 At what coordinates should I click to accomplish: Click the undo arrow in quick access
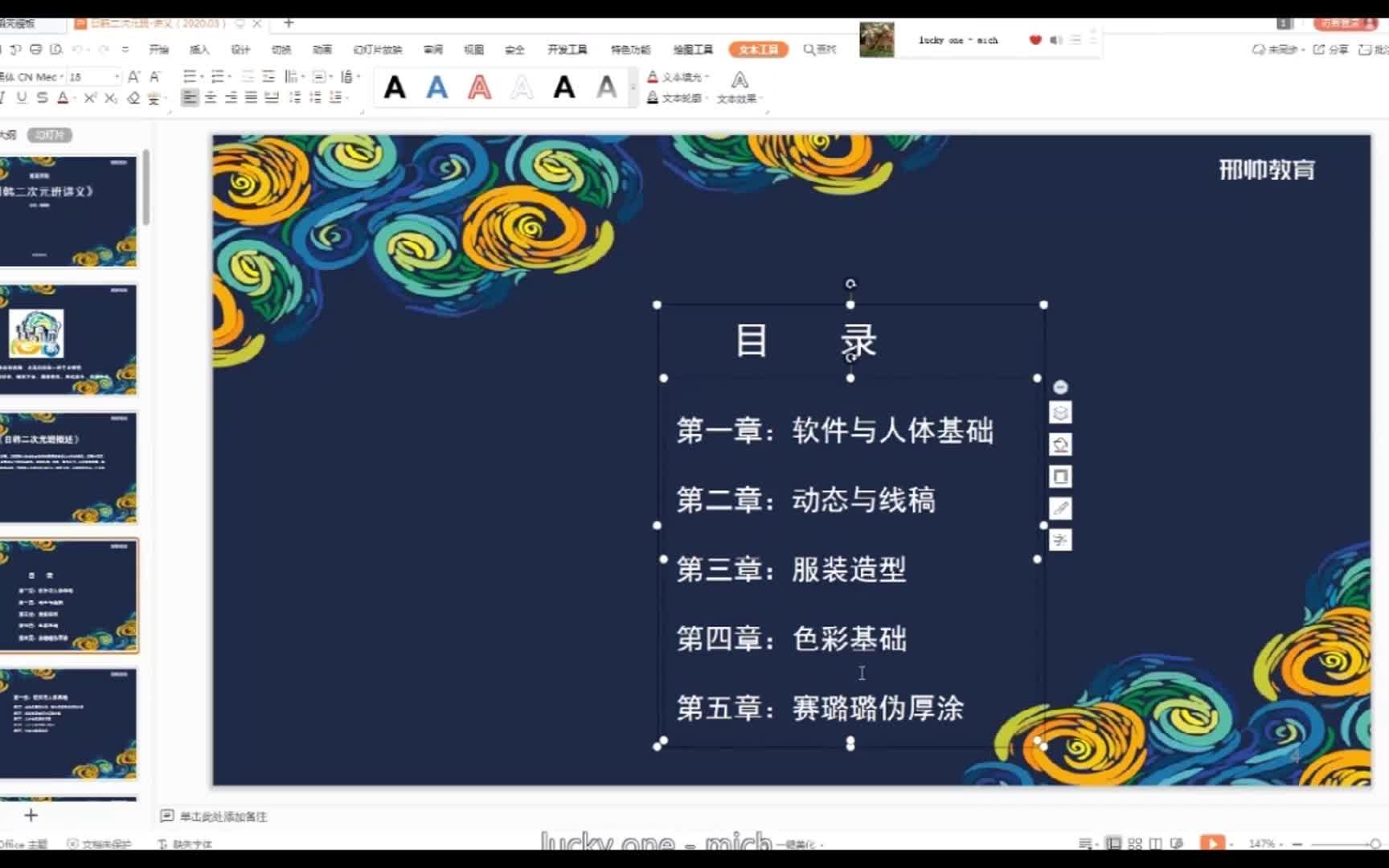click(76, 50)
